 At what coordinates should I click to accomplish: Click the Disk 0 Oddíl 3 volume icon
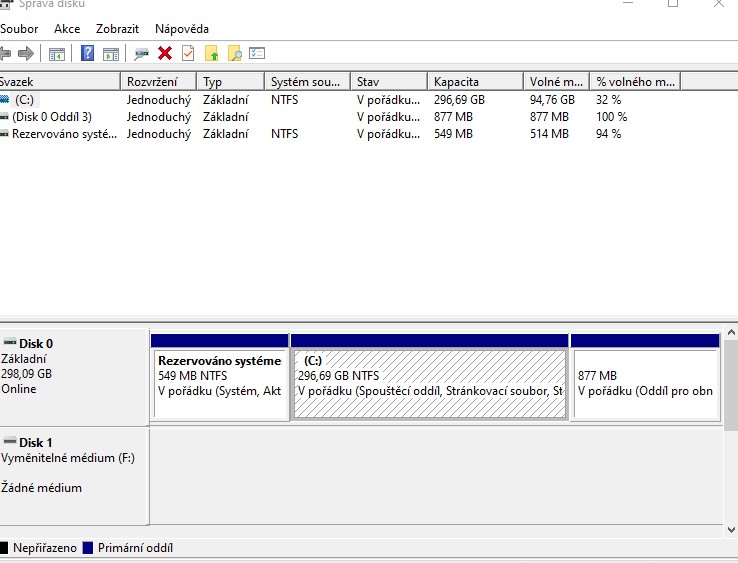(4, 117)
